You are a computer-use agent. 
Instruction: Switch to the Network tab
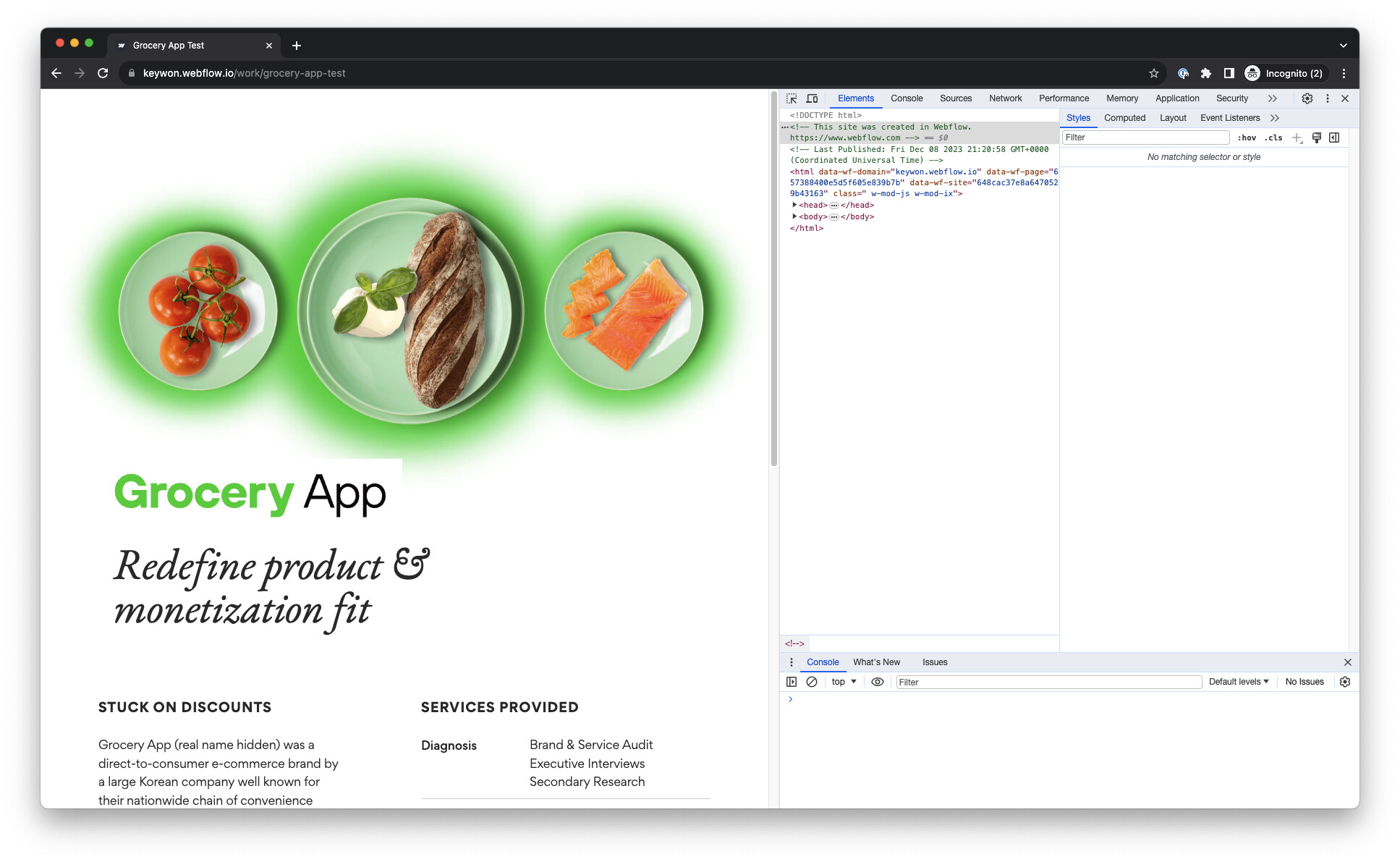1005,98
